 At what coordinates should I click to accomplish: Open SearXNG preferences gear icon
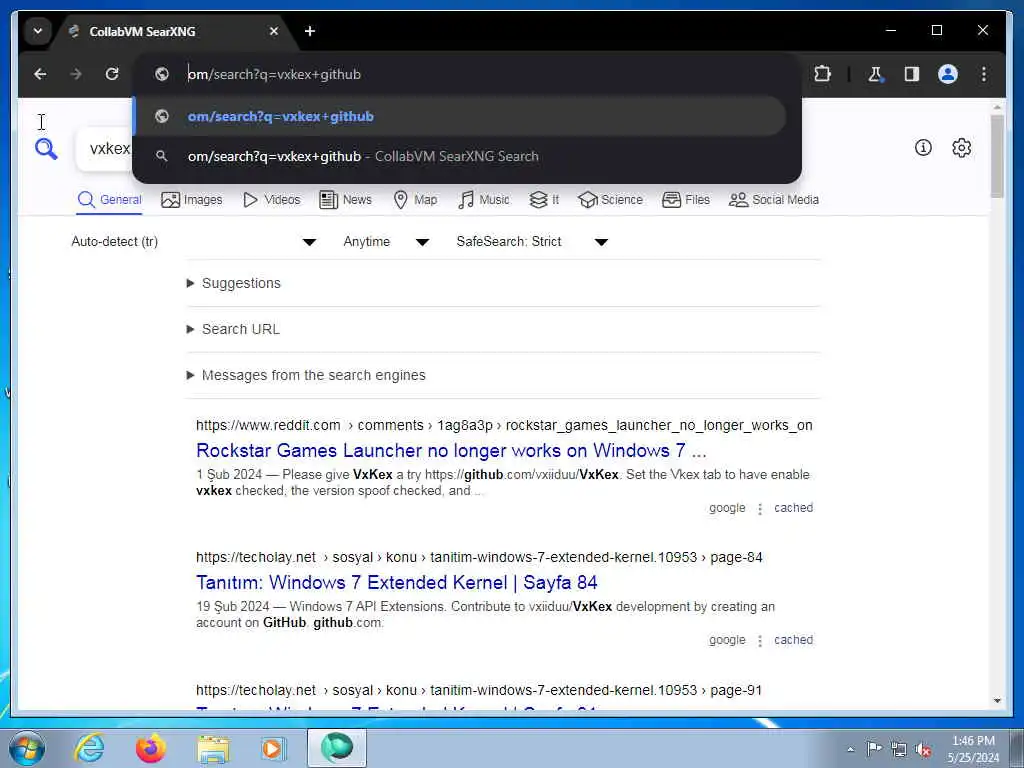click(x=961, y=148)
